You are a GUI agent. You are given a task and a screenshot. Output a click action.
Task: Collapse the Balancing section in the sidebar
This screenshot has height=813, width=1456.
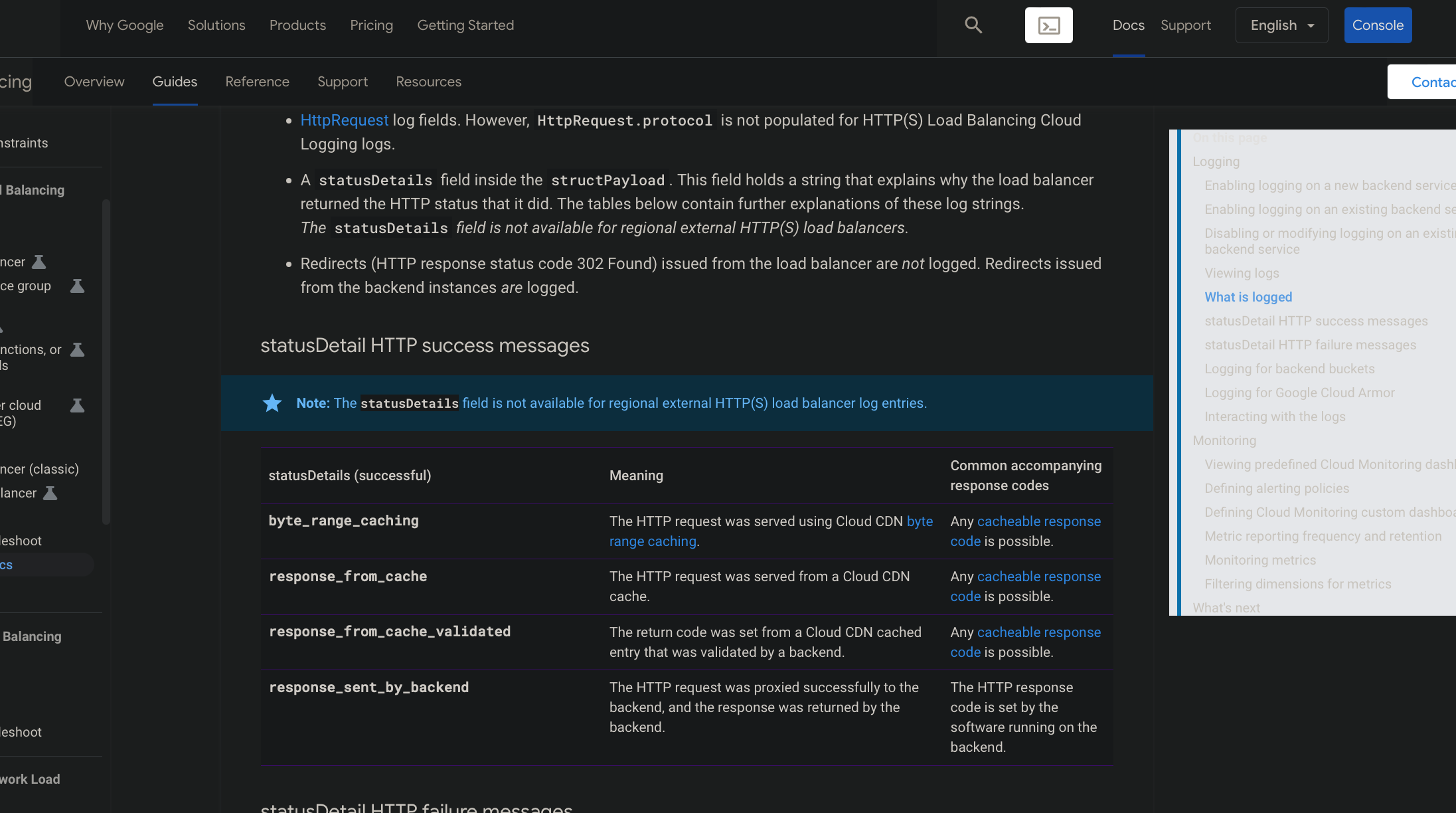coord(31,636)
